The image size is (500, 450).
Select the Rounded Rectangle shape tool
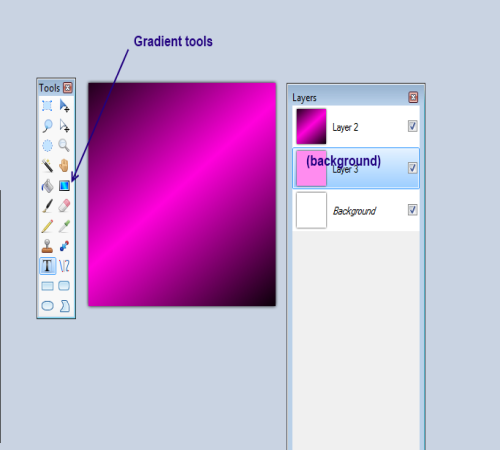click(x=64, y=286)
